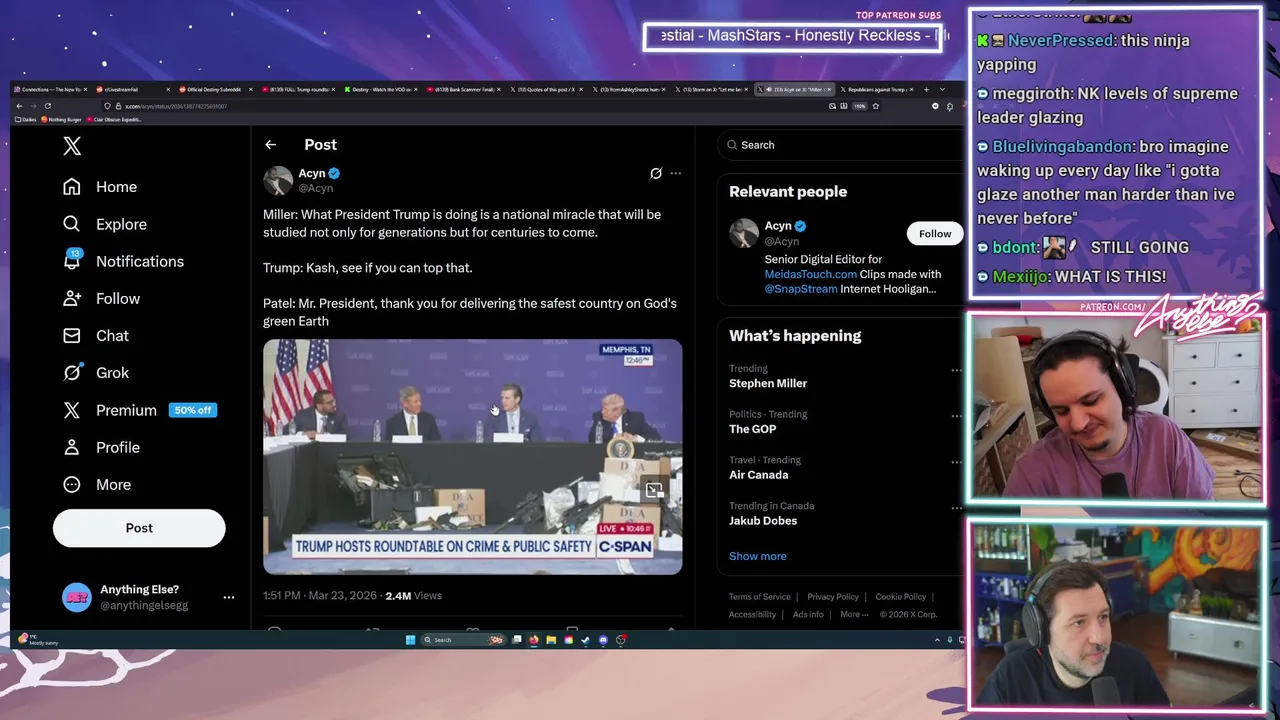Open the MeidasTouch.com link in Acyn's bio
1280x720 pixels.
coord(811,274)
